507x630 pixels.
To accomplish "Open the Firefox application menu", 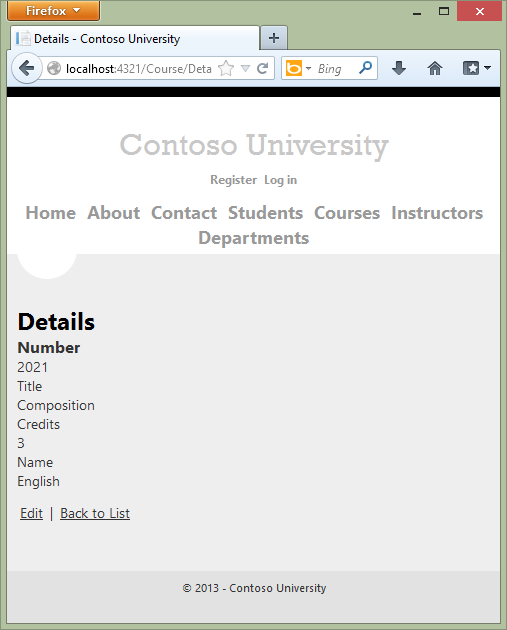I will pos(53,11).
